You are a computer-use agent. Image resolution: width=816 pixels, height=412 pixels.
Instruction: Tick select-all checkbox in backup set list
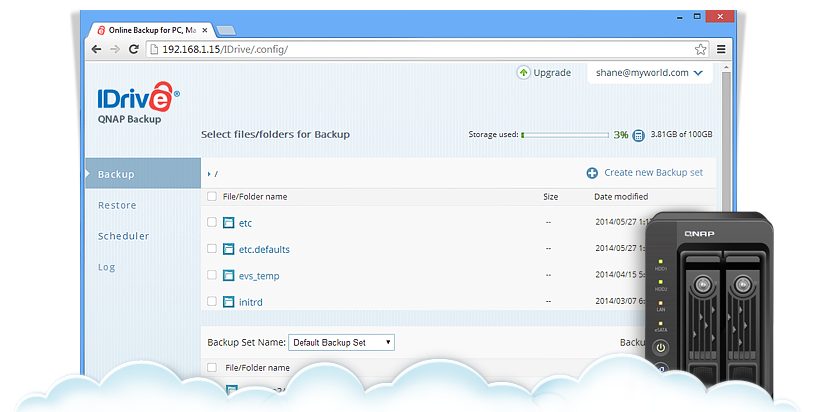click(212, 367)
